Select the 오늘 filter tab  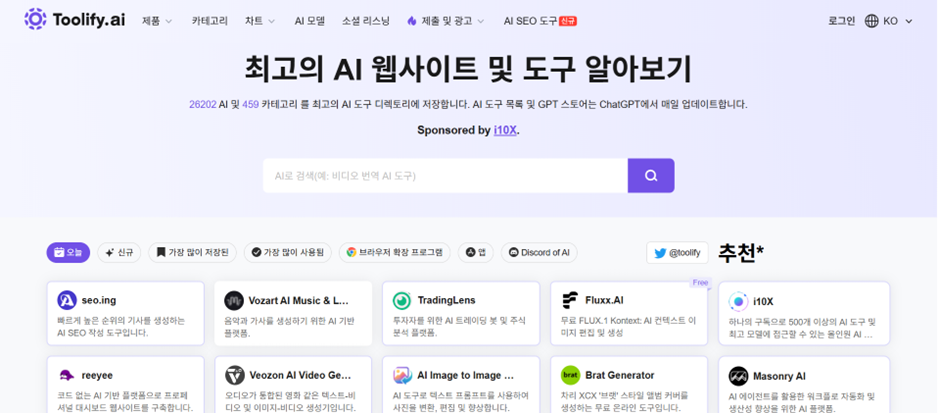pos(68,252)
